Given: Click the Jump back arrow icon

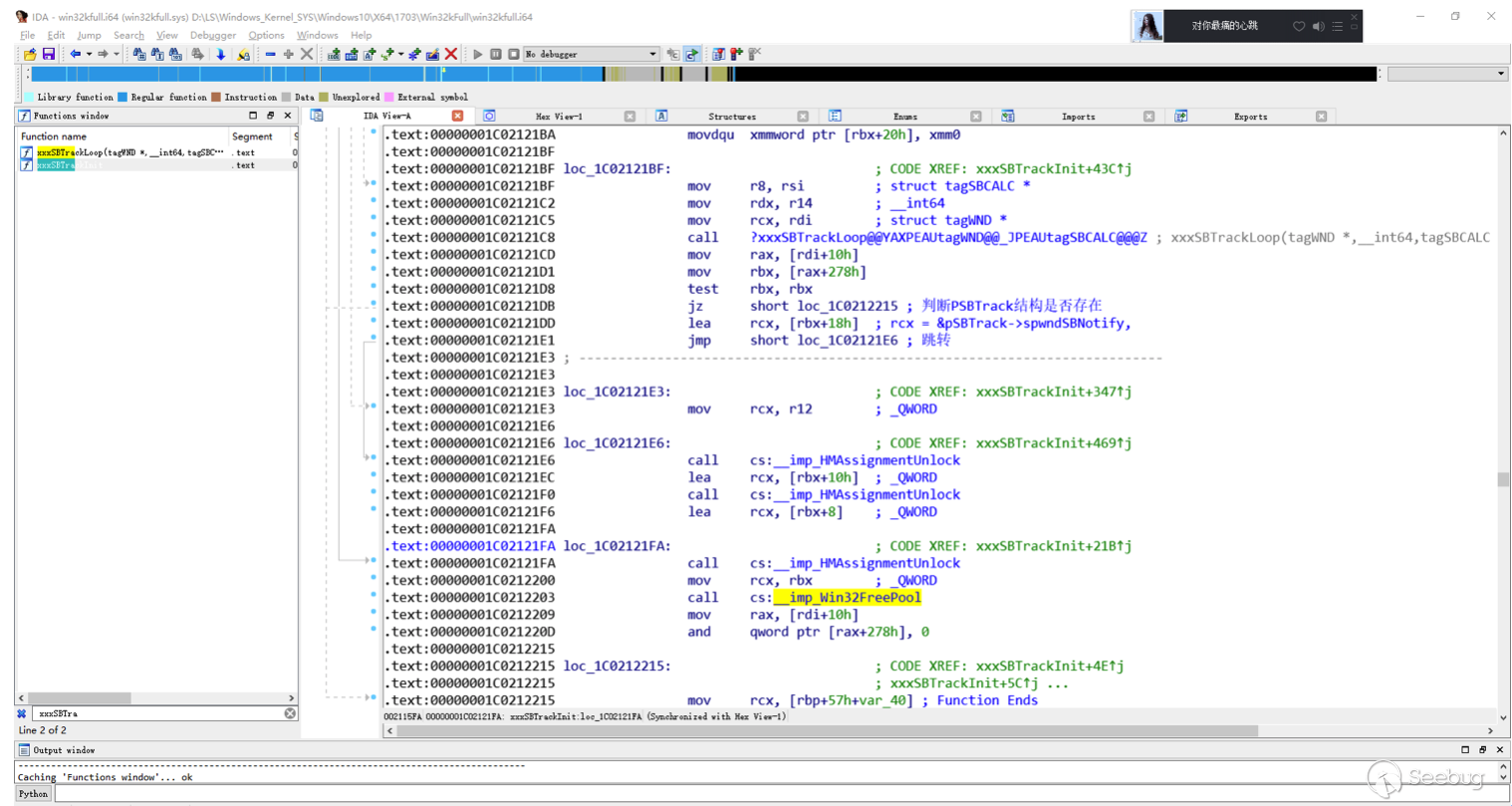Looking at the screenshot, I should [x=75, y=55].
